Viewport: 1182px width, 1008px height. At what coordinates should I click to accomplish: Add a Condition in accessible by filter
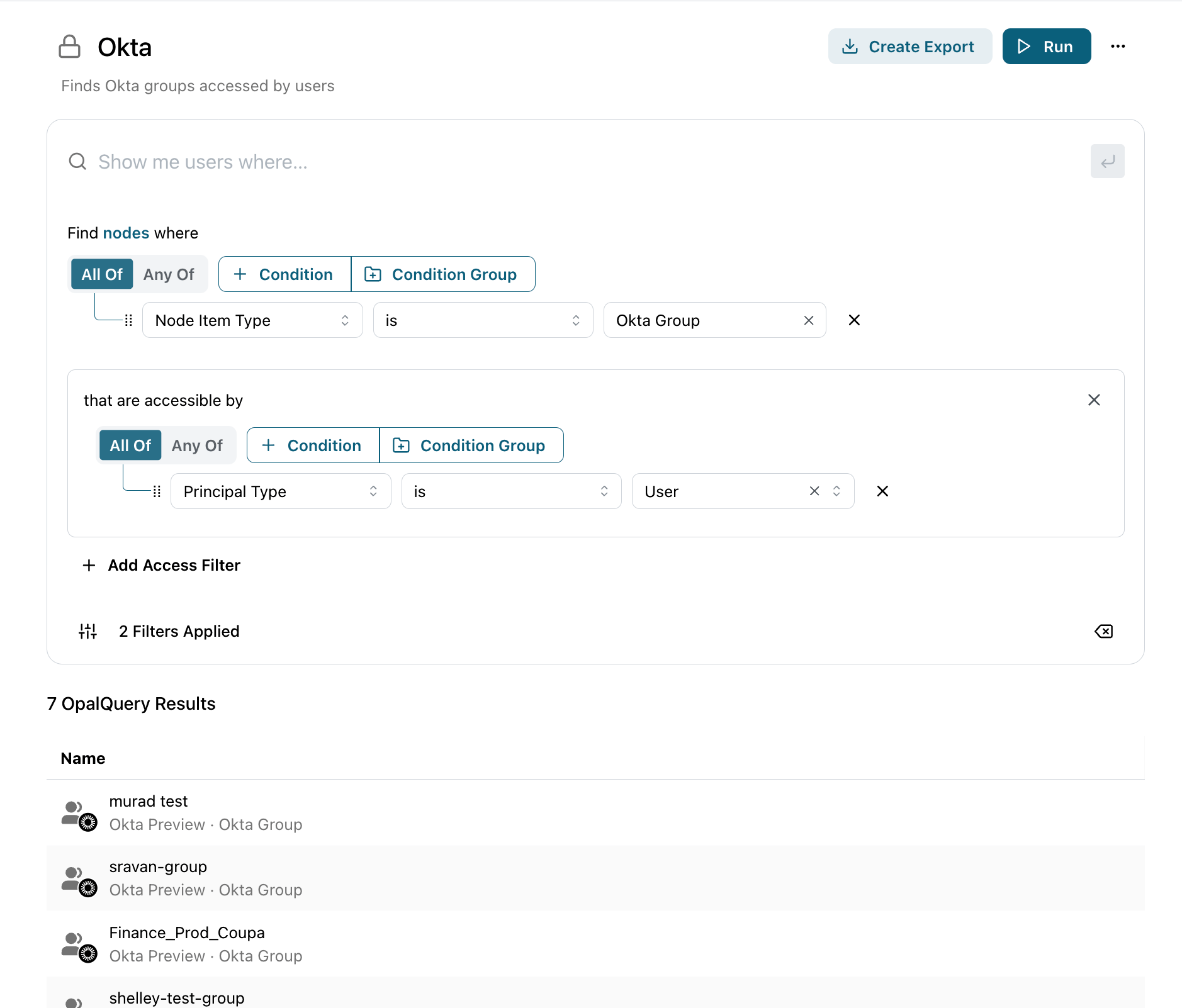pyautogui.click(x=313, y=445)
